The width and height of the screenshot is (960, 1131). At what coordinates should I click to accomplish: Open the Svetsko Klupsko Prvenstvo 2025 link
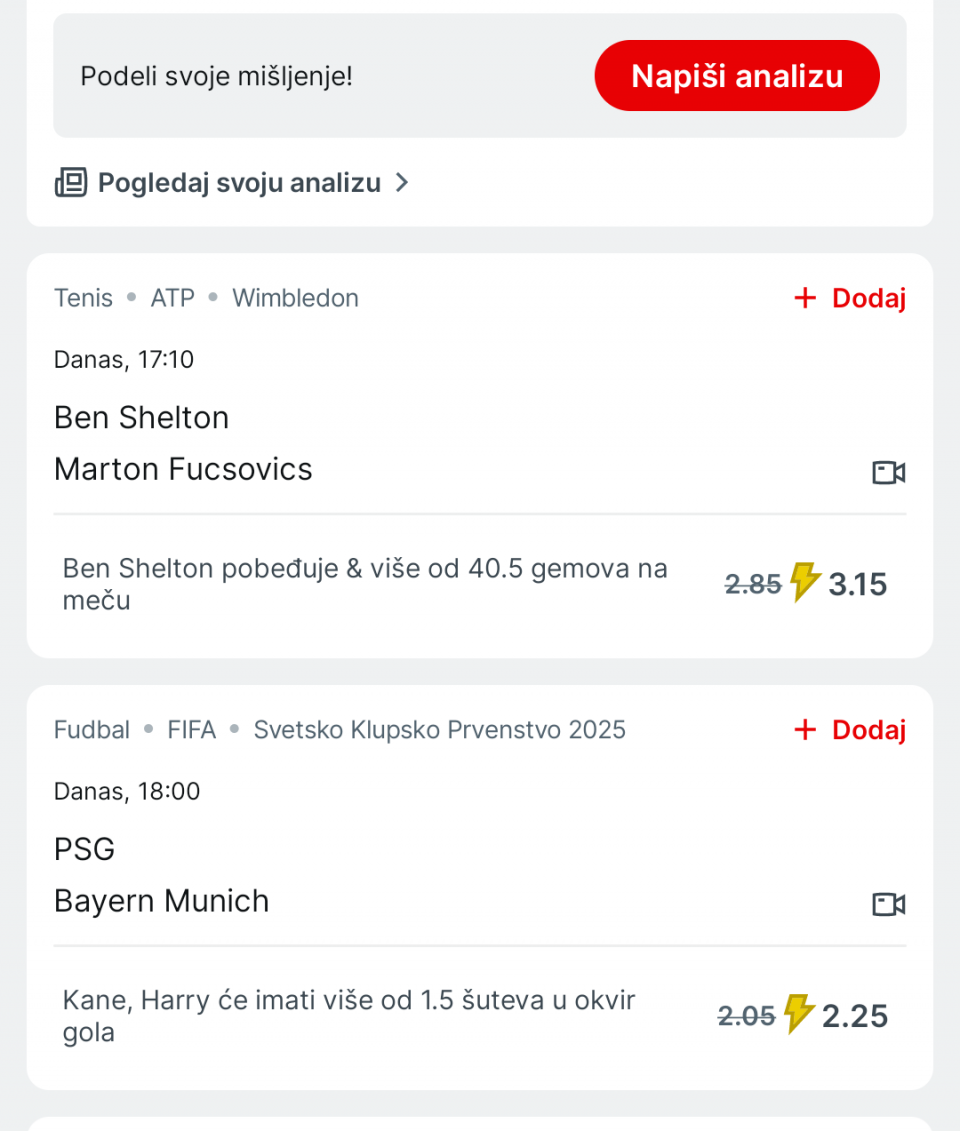(x=439, y=730)
